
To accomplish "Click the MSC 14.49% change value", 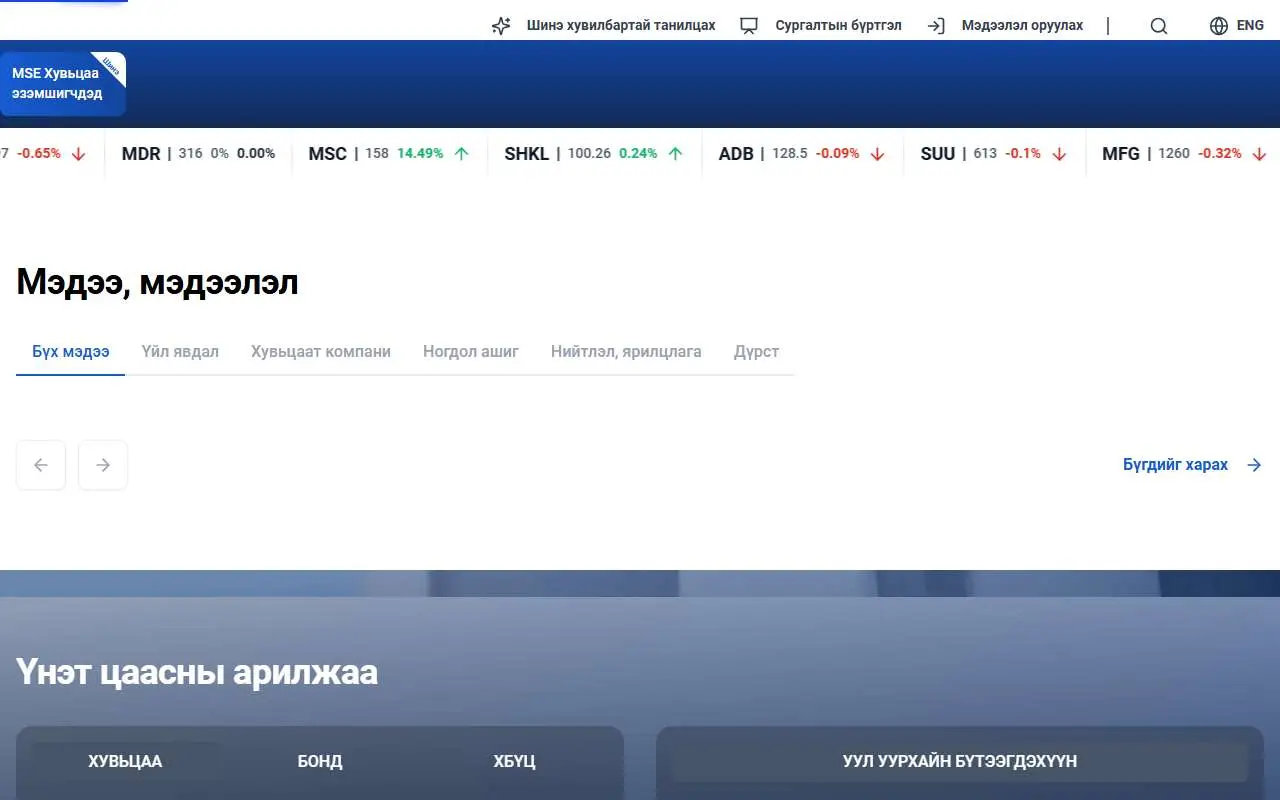I will coord(420,154).
